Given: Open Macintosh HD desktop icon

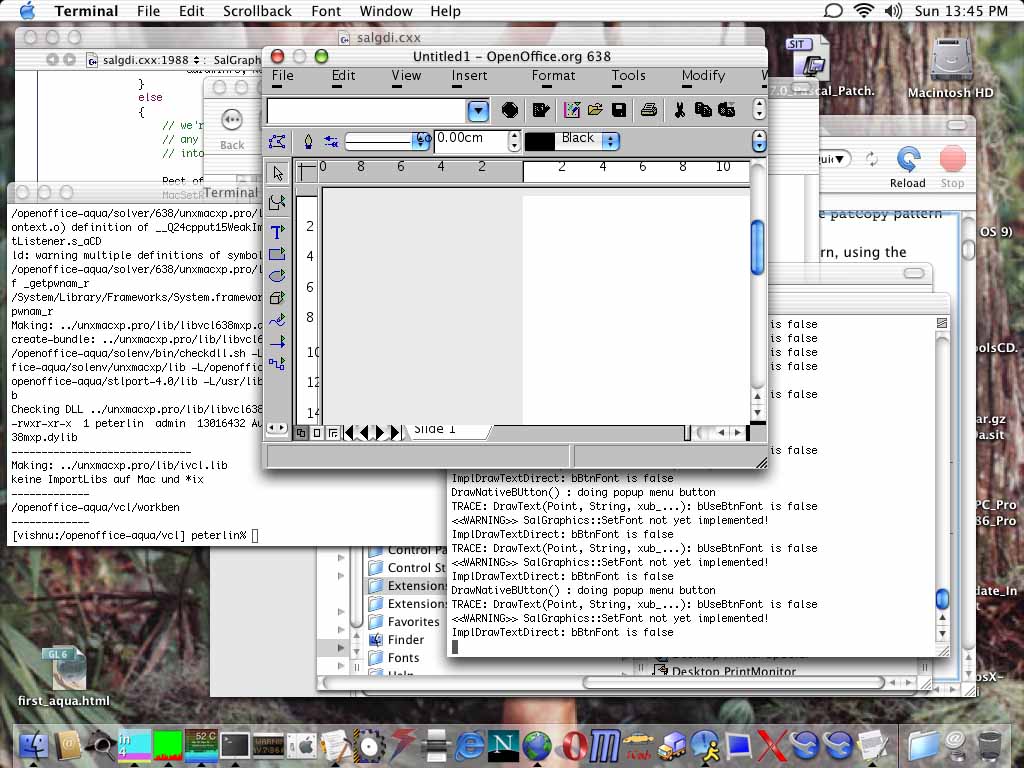Looking at the screenshot, I should point(950,67).
